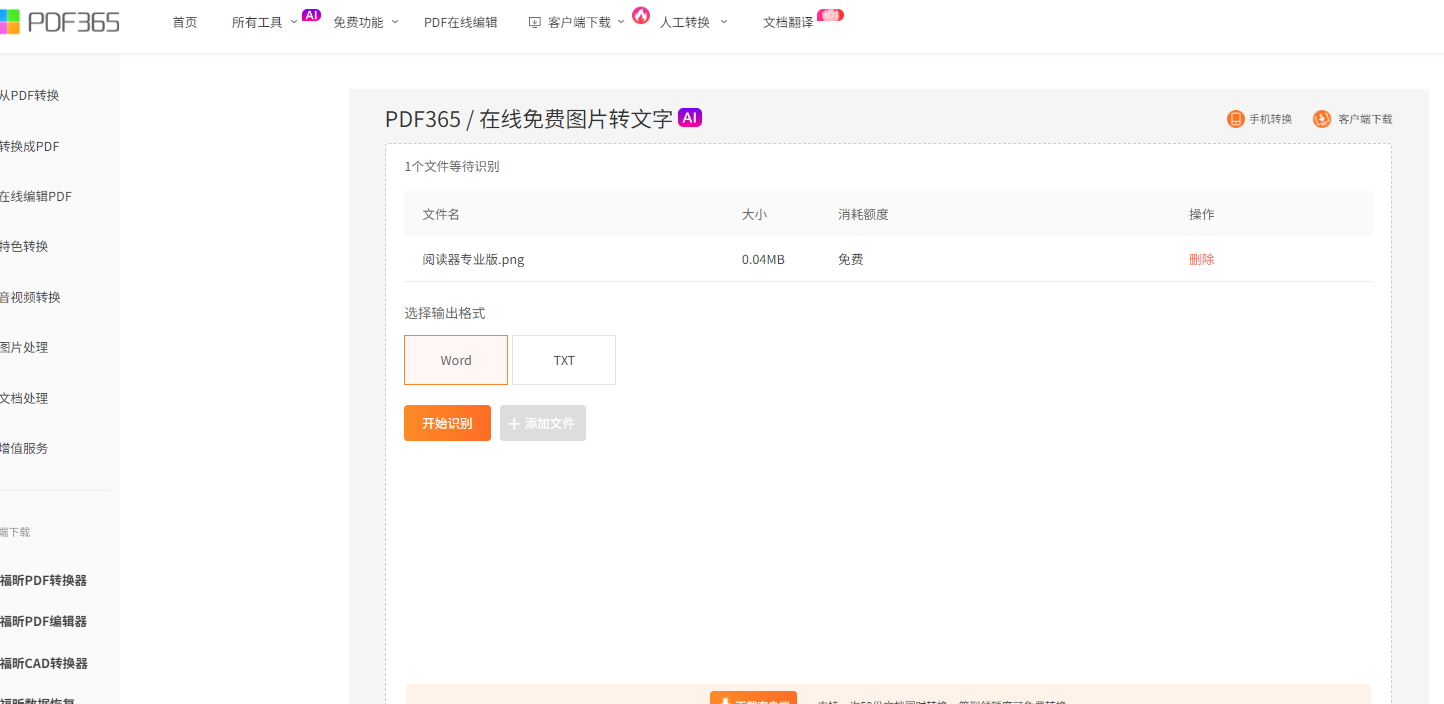Viewport: 1444px width, 704px height.
Task: Click the 添加文件 button
Action: (543, 423)
